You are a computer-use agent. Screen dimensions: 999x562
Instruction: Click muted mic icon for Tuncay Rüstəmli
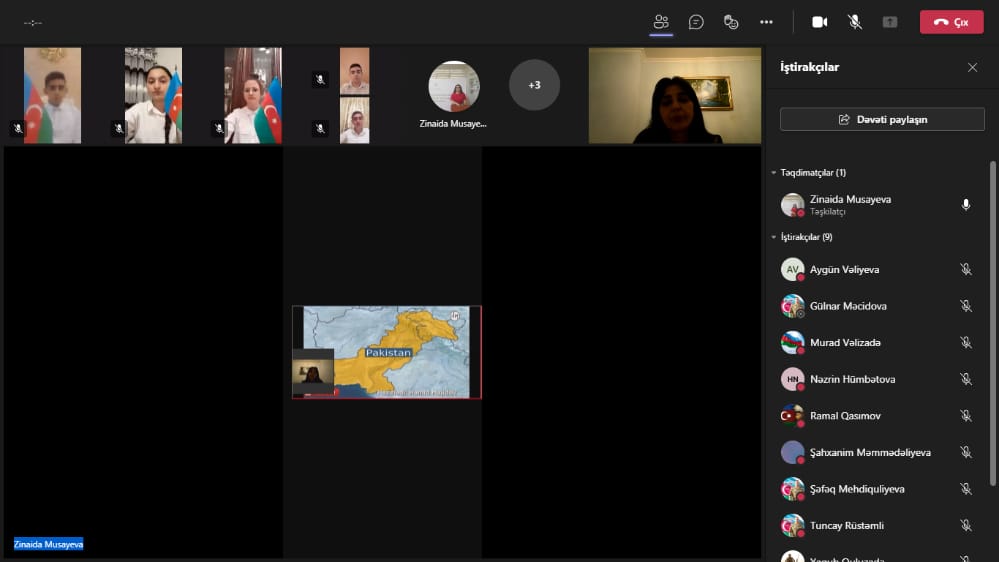(966, 526)
